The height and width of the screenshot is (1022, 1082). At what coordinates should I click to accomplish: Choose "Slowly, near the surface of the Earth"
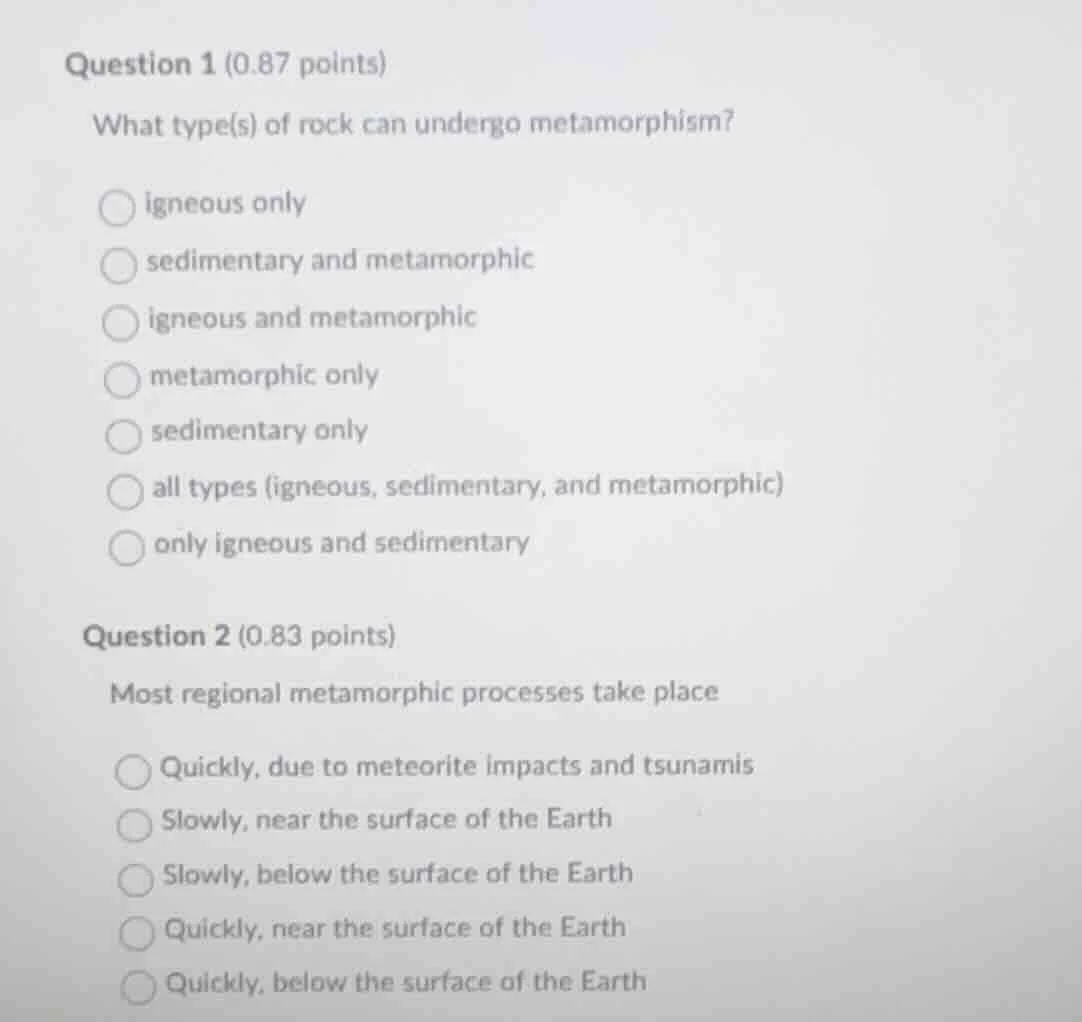coord(133,826)
